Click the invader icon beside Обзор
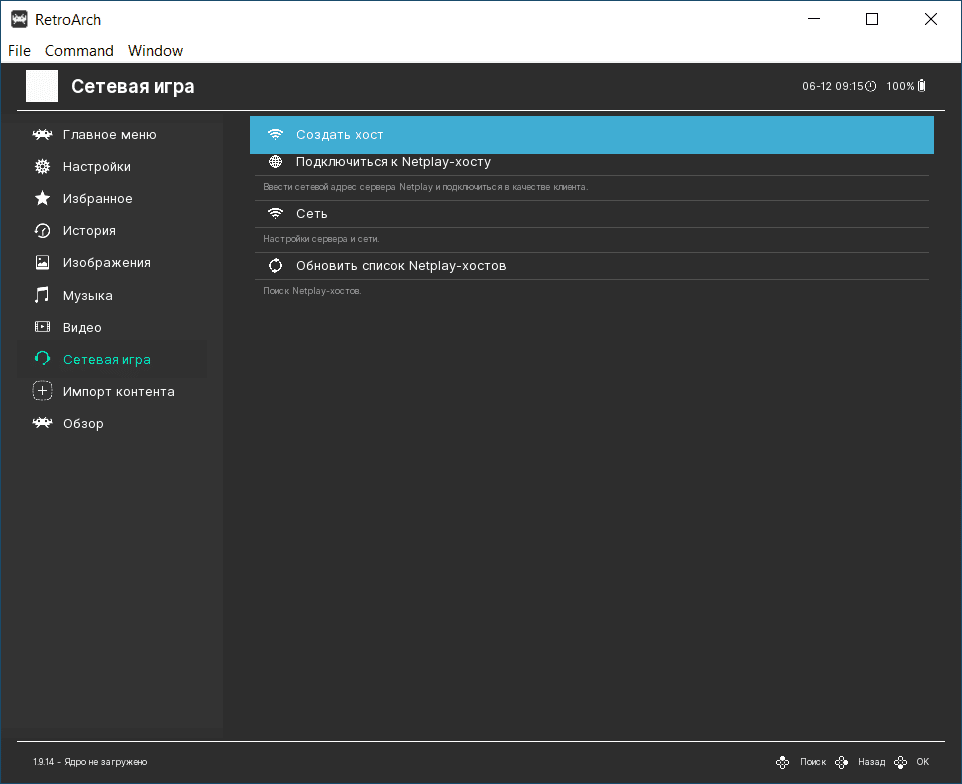Viewport: 962px width, 784px height. pos(42,423)
